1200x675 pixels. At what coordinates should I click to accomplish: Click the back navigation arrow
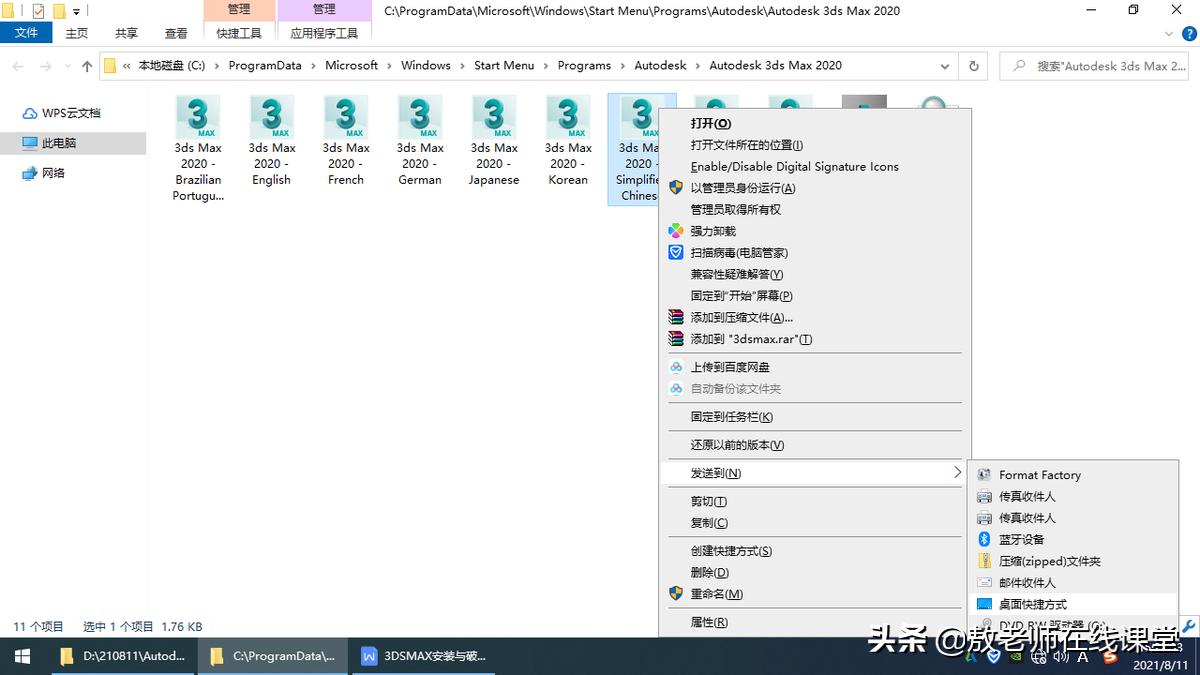17,65
